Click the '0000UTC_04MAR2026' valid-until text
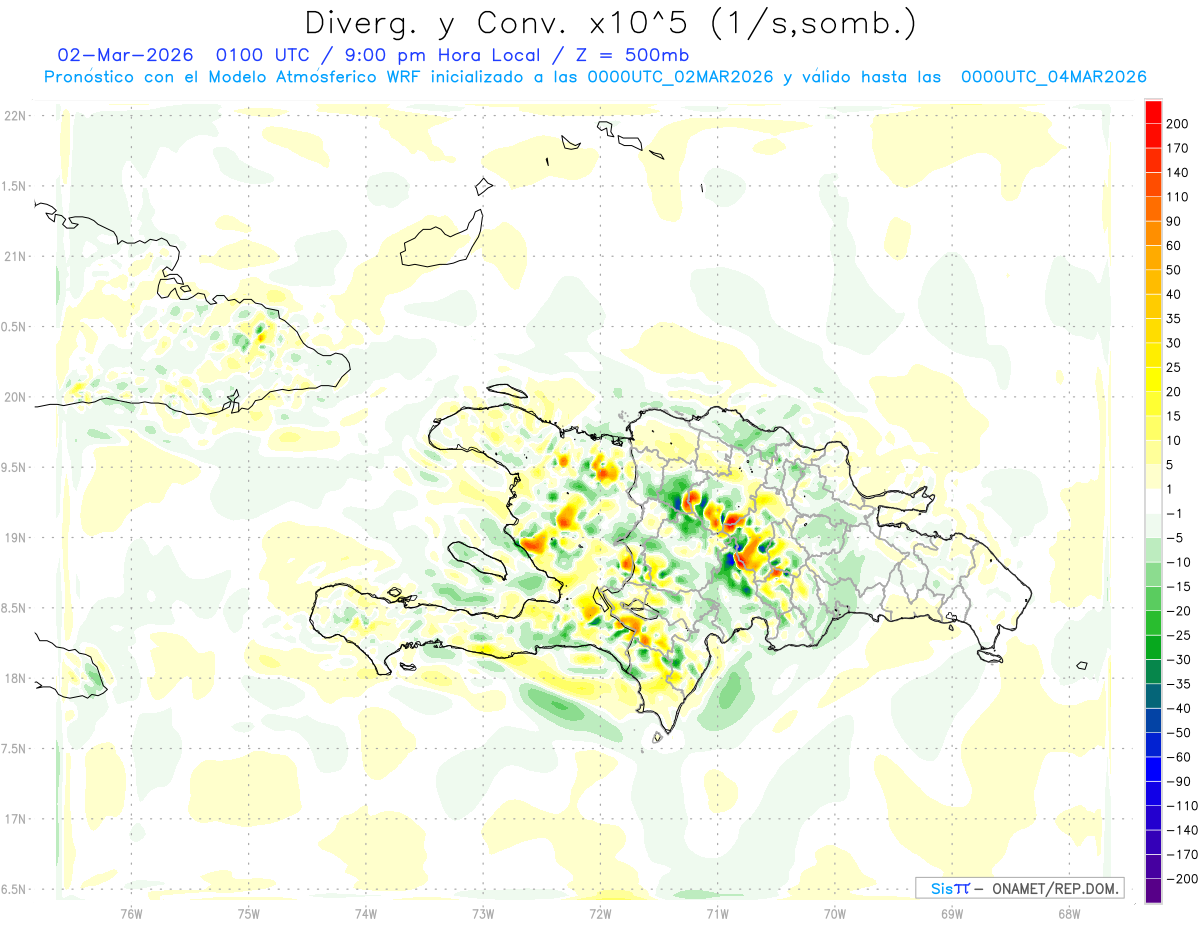Viewport: 1200px width, 927px height. click(1053, 77)
